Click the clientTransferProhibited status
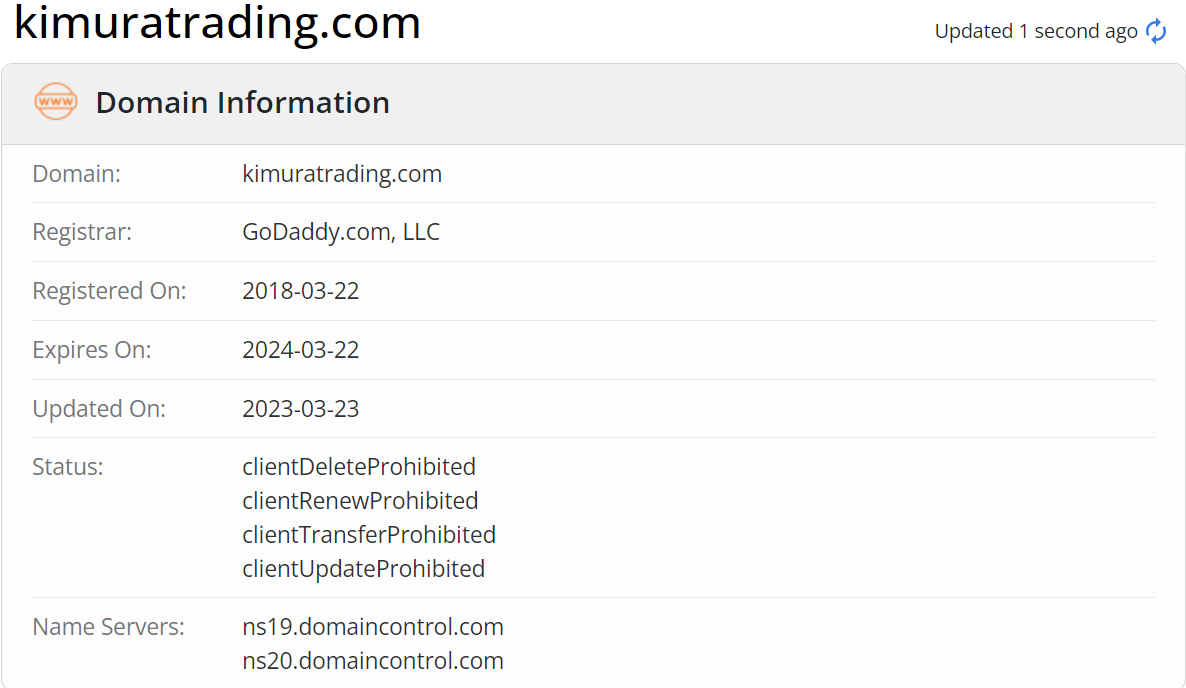The image size is (1186, 688). click(x=369, y=535)
